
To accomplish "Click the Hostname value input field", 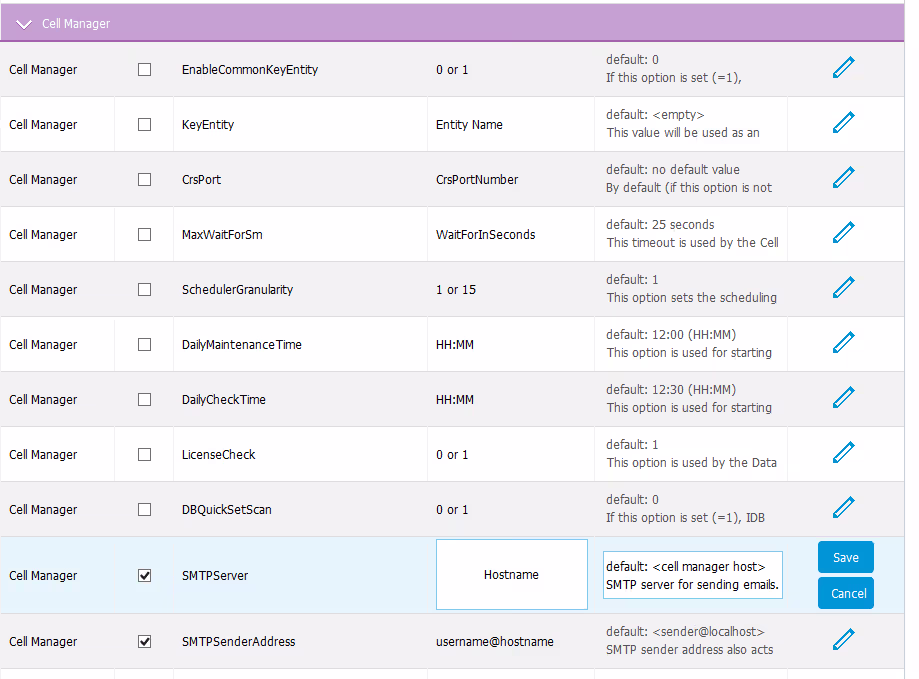I will [511, 575].
